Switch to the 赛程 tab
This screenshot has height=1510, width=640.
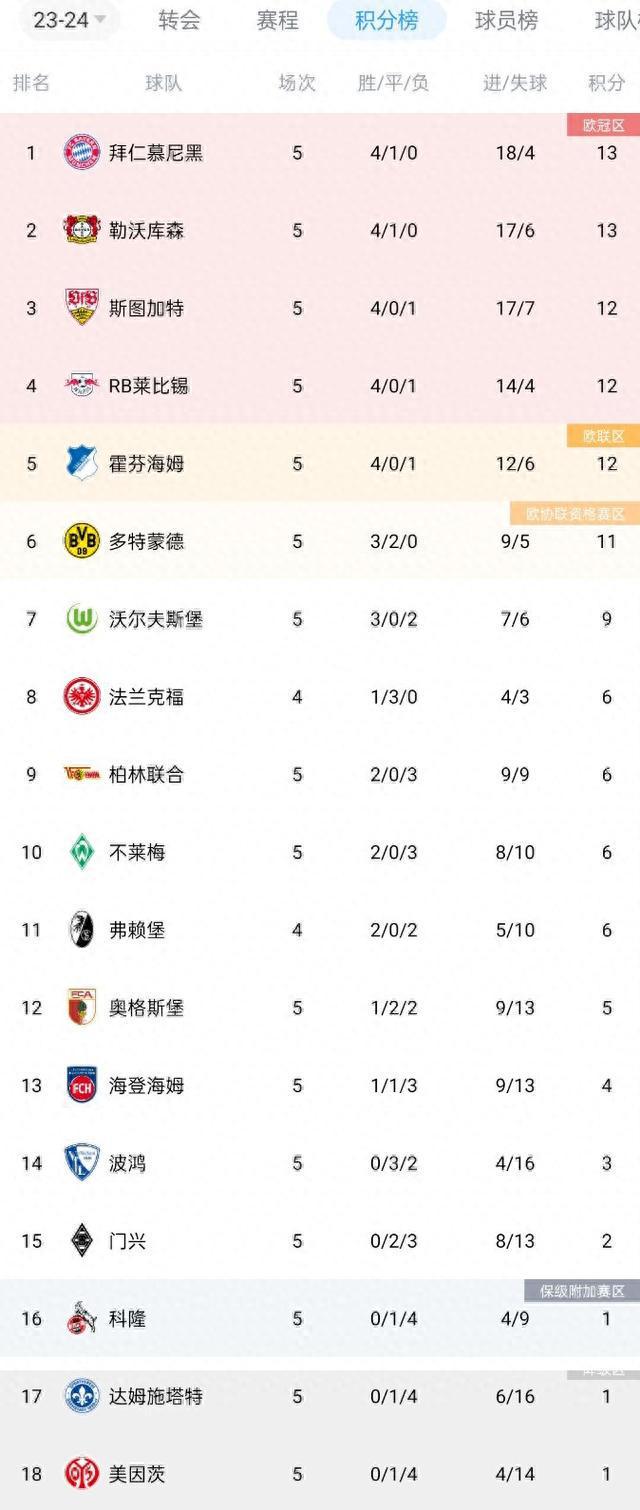point(277,20)
